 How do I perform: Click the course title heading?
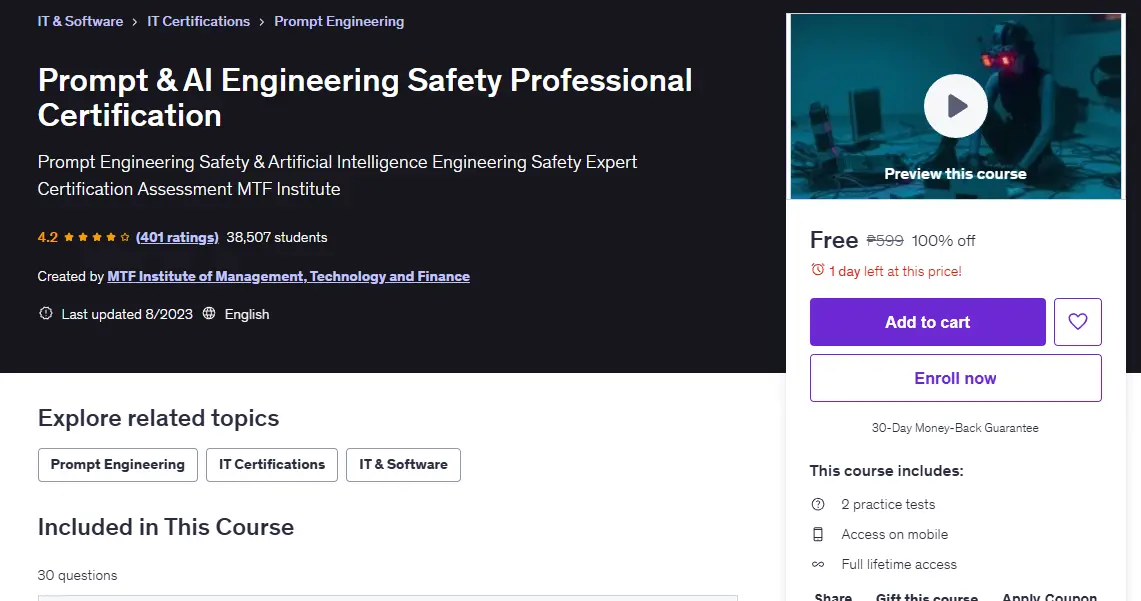point(365,97)
